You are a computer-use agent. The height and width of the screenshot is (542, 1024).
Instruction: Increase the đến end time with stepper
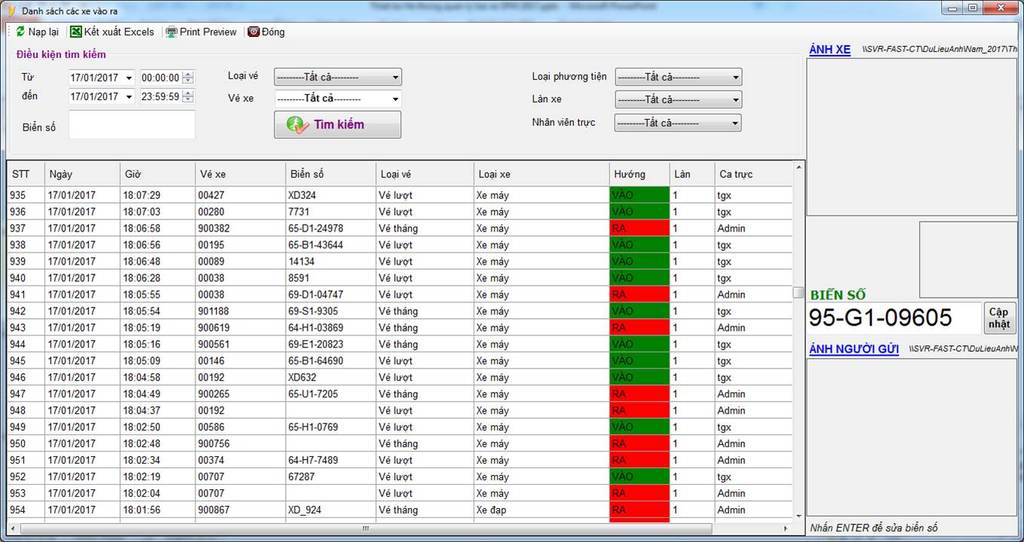[188, 93]
